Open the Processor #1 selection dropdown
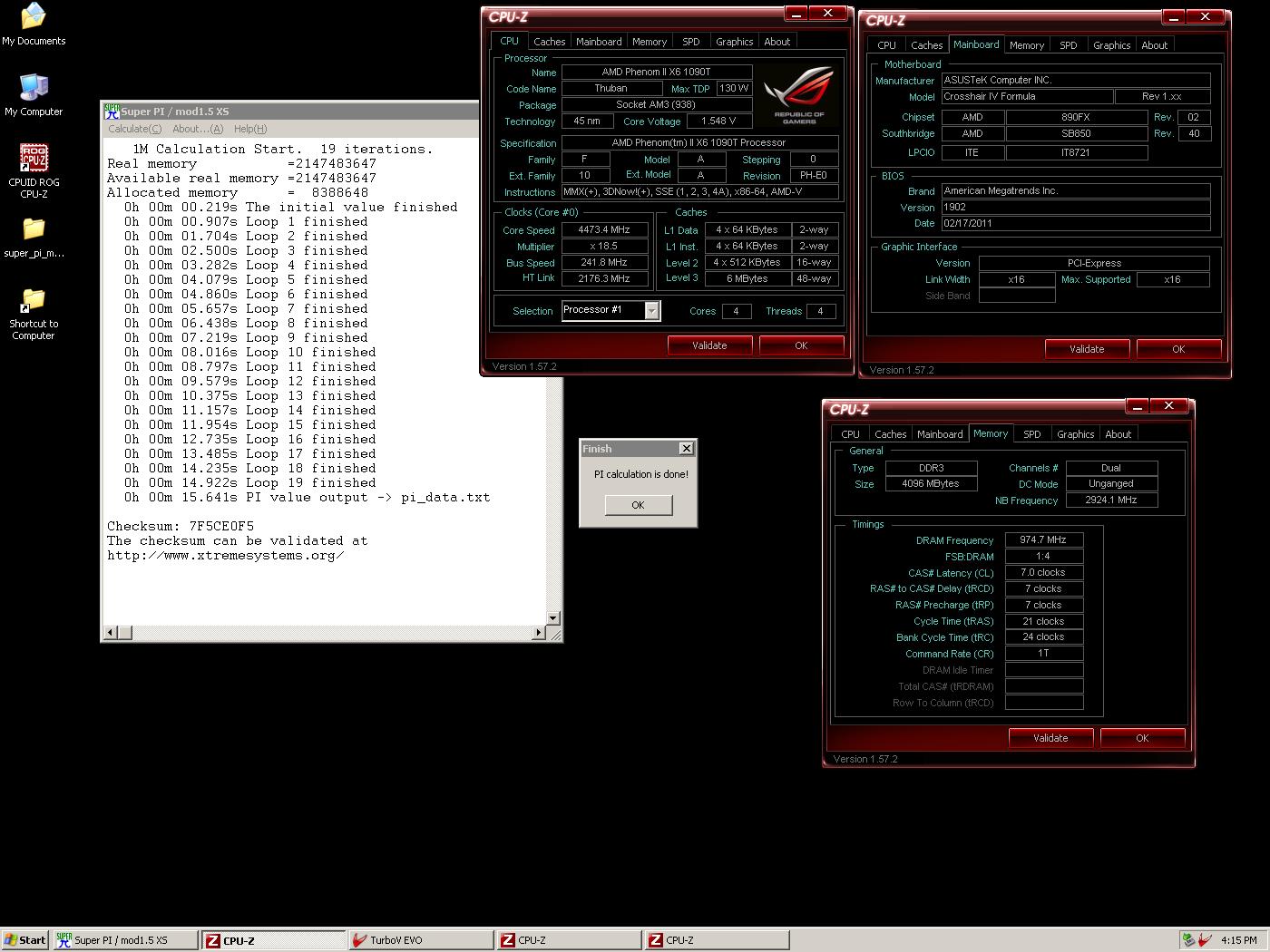Viewport: 1270px width, 952px height. click(652, 311)
